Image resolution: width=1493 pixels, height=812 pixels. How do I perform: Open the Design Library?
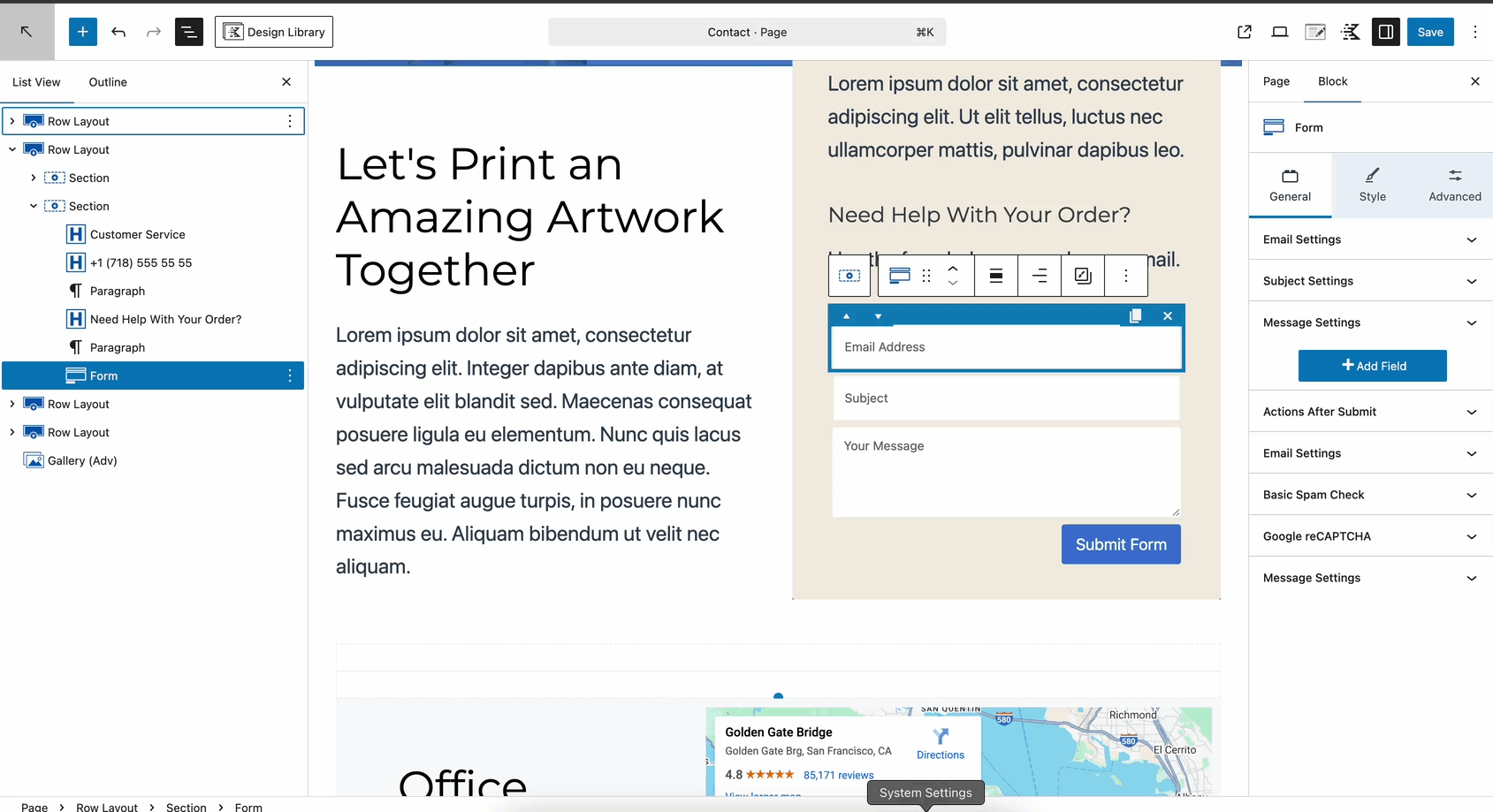coord(274,32)
